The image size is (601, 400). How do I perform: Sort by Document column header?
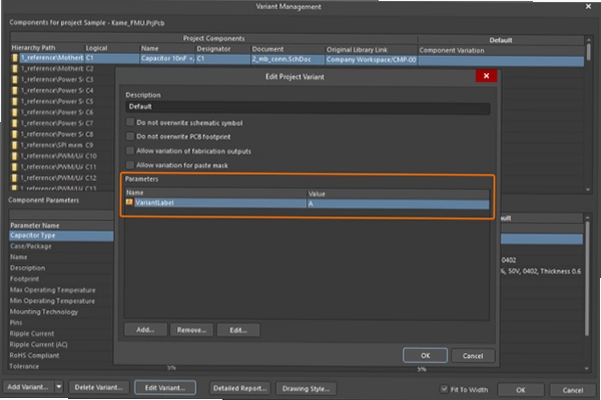point(288,49)
